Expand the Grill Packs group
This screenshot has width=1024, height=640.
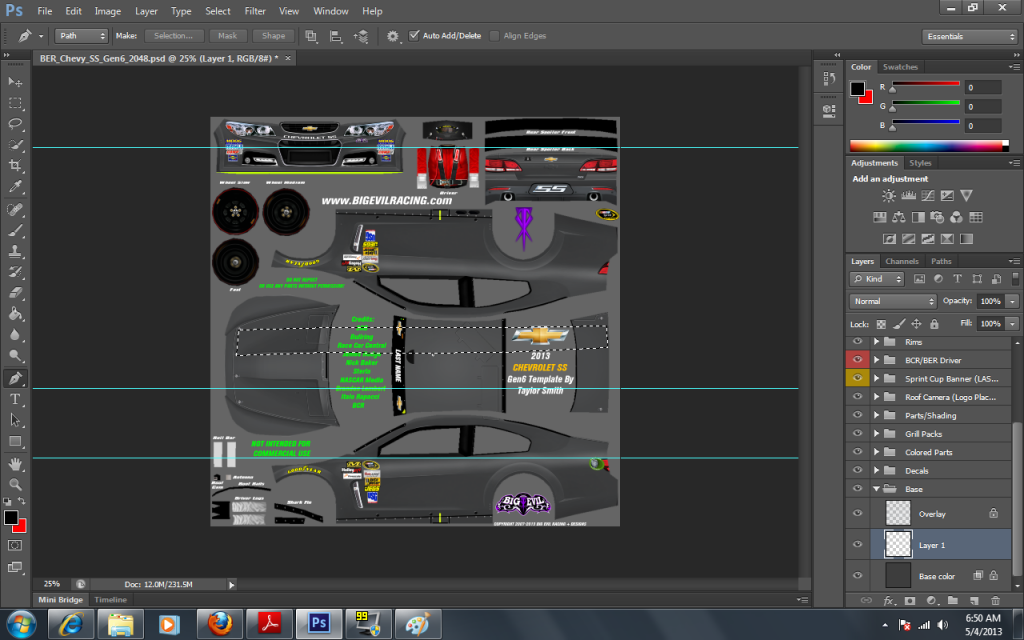(x=876, y=433)
